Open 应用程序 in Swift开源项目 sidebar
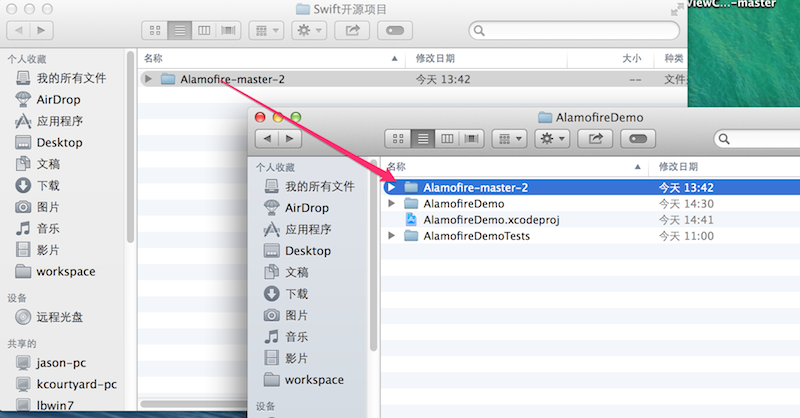 coord(49,121)
